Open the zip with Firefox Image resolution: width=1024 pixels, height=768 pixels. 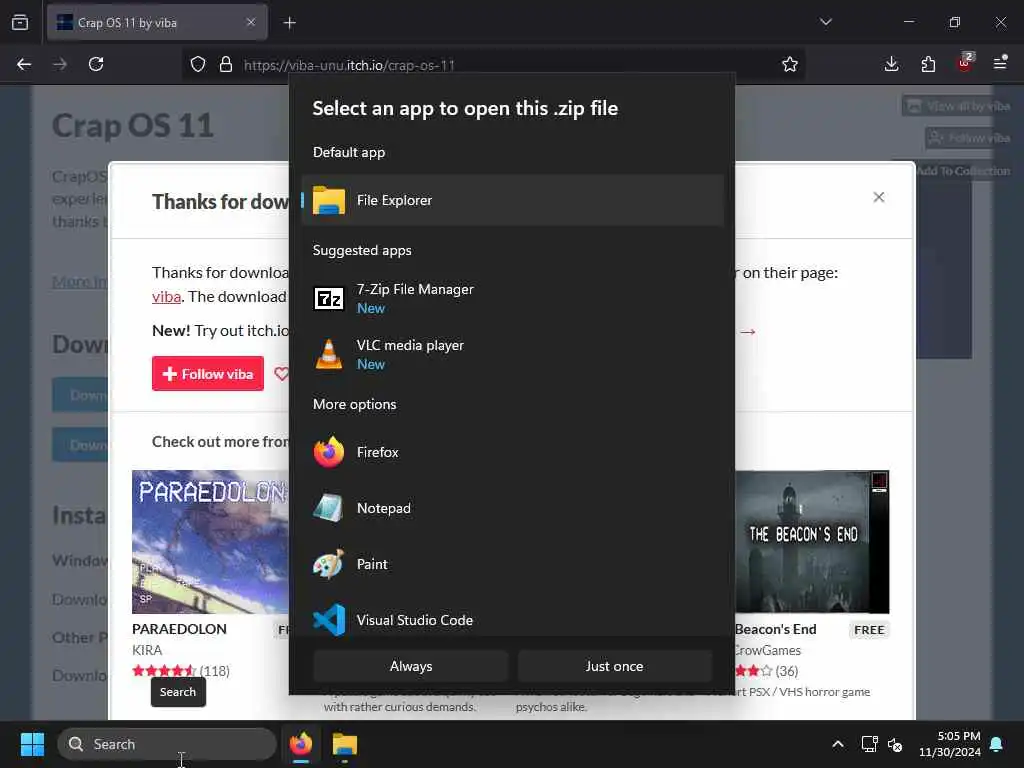point(512,452)
